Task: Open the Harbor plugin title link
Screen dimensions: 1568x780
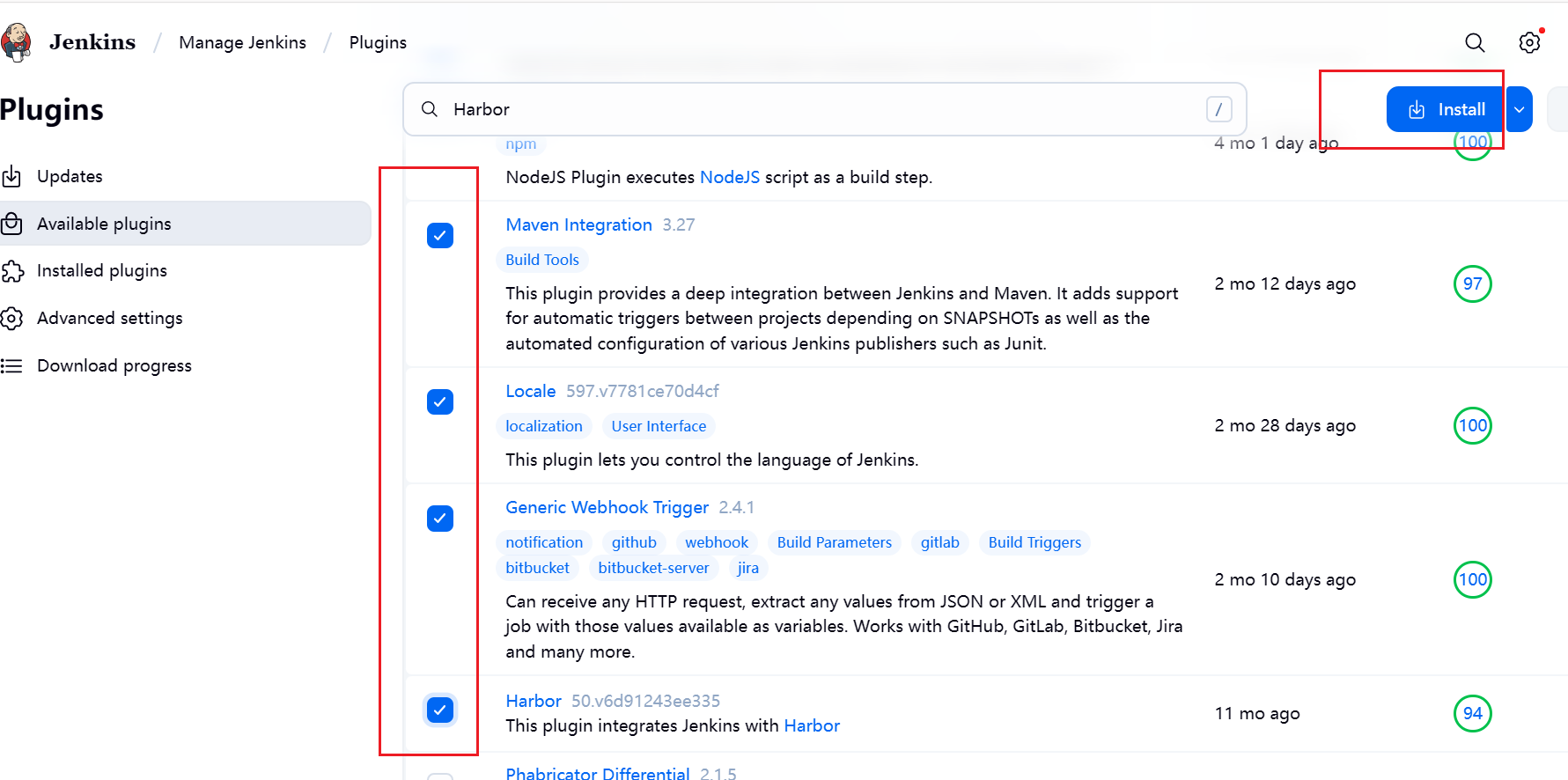Action: coord(534,701)
